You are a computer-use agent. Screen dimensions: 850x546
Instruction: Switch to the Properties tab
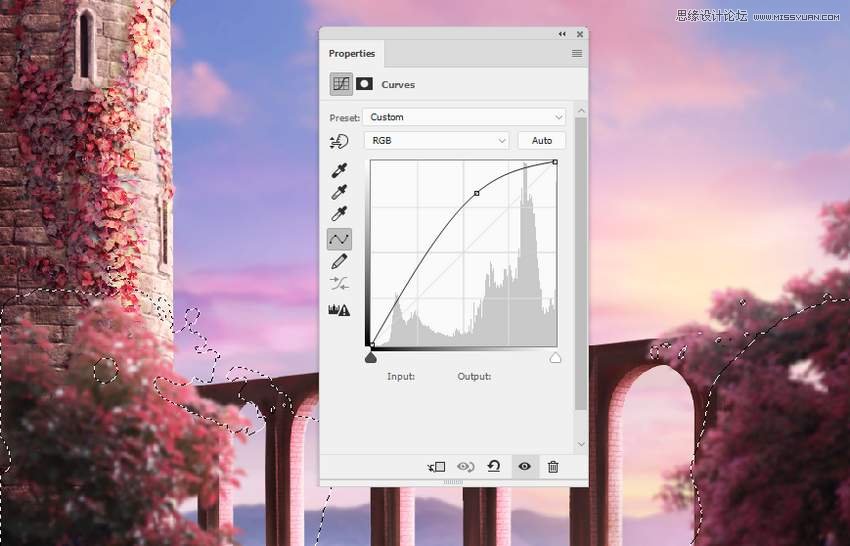coord(351,53)
